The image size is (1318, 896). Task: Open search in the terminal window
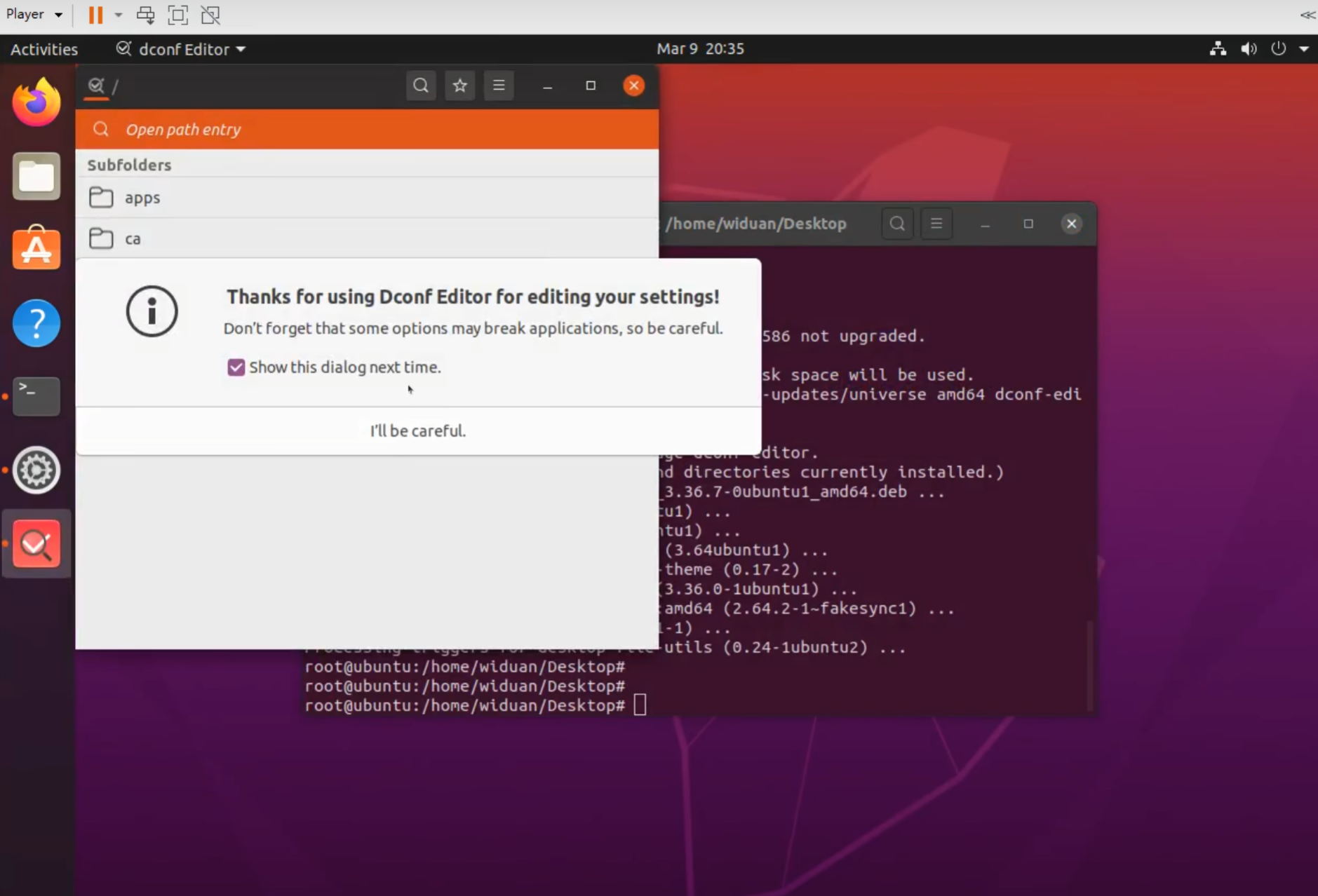tap(897, 224)
